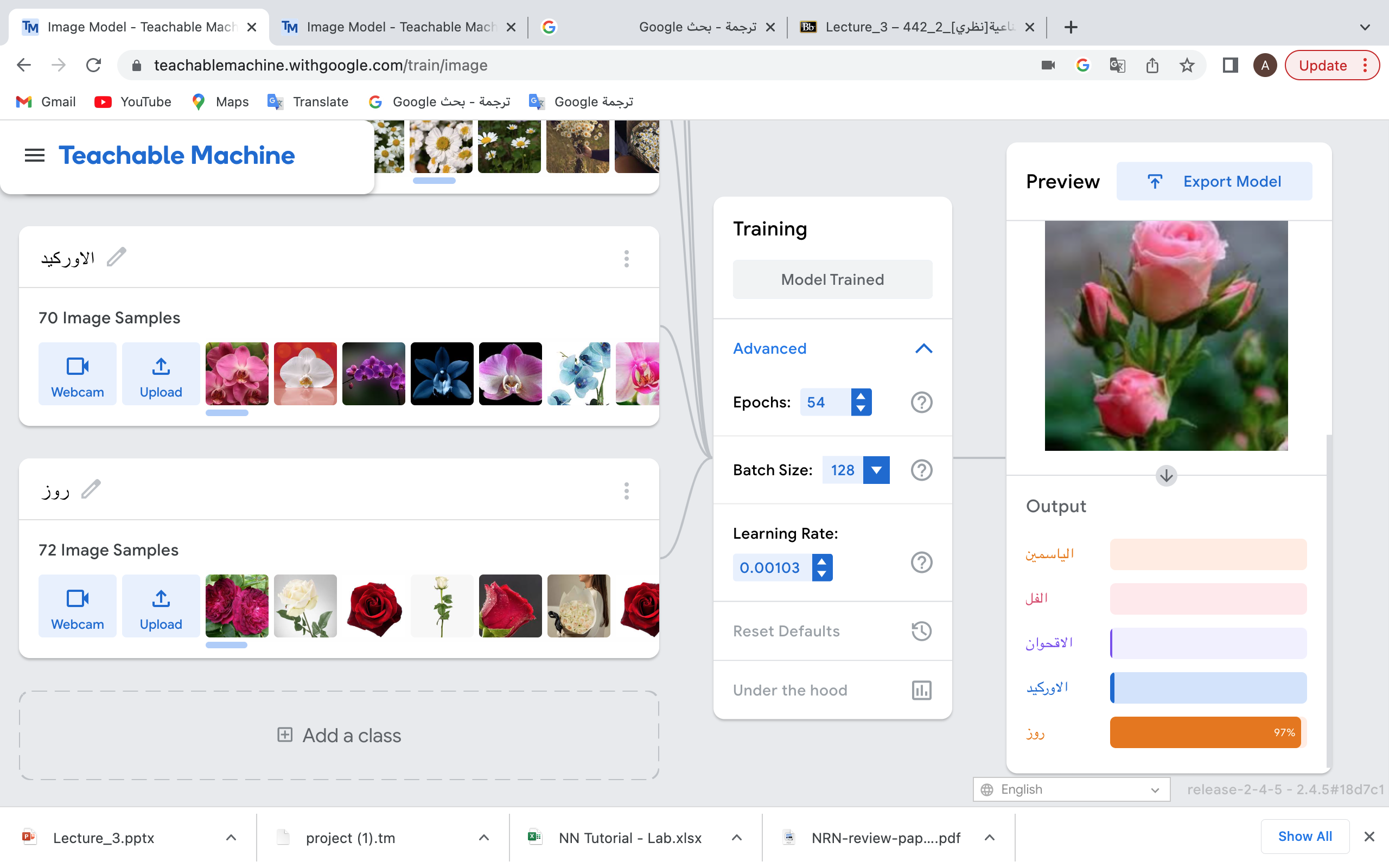This screenshot has height=868, width=1389.
Task: Click the preview input down-arrow icon
Action: tap(1165, 476)
